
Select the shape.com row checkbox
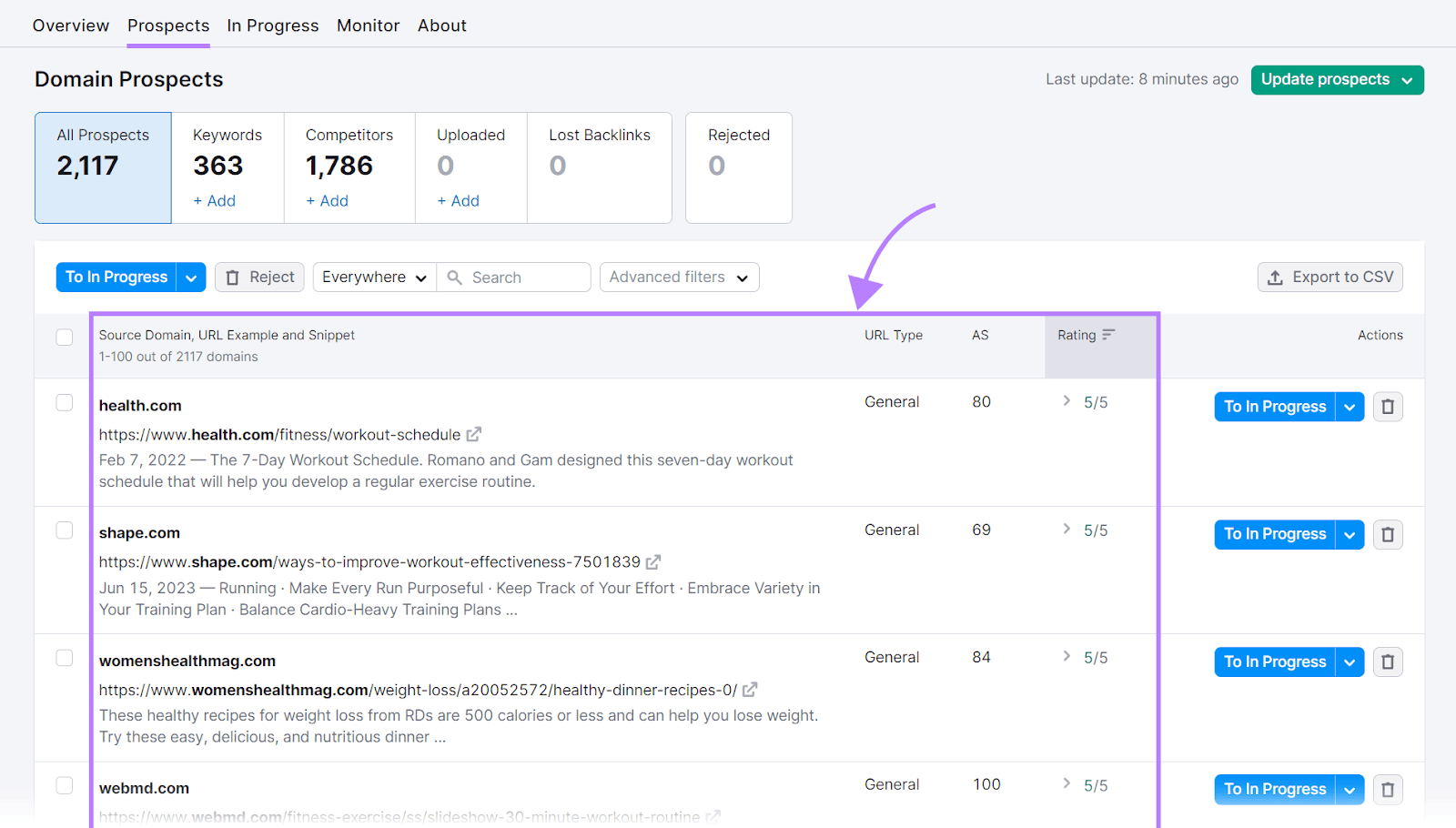point(64,530)
